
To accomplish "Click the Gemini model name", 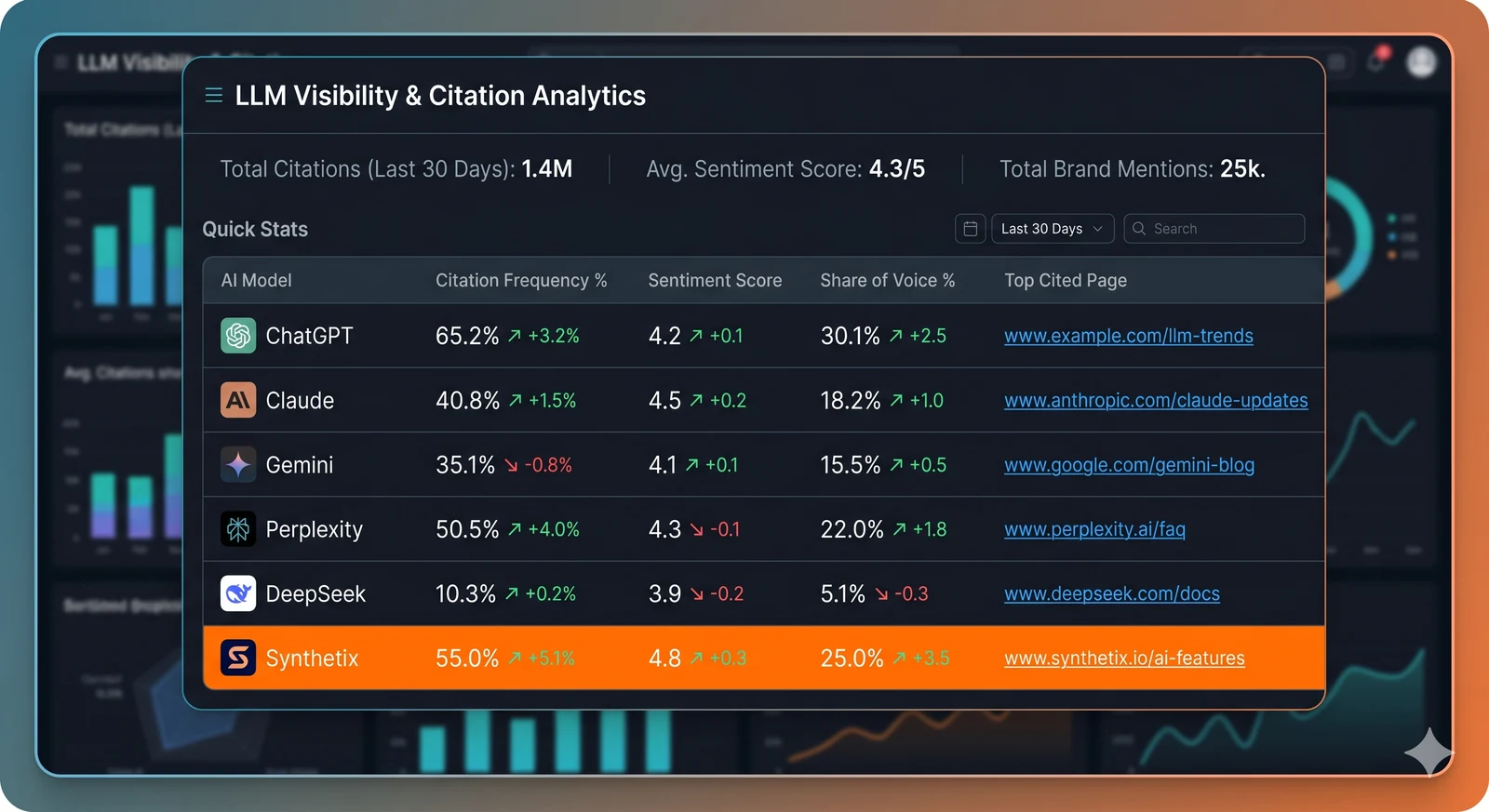I will tap(299, 464).
